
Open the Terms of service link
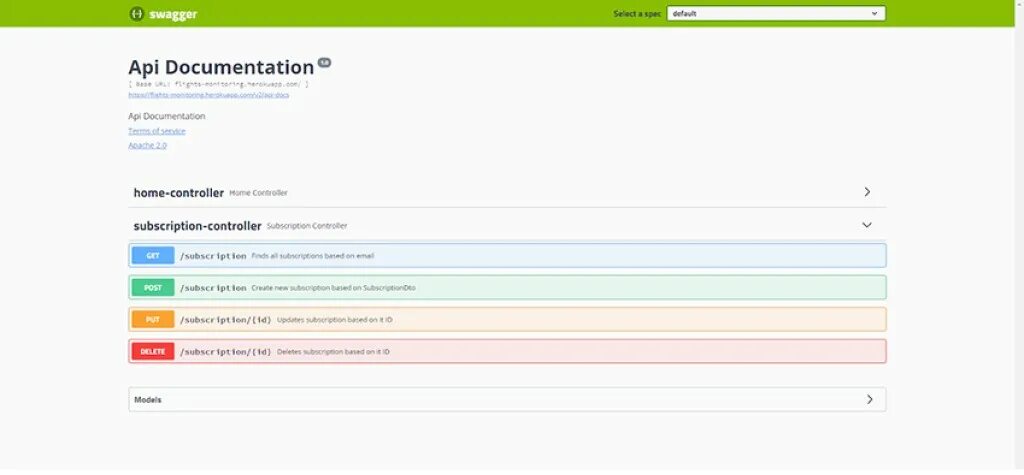157,131
